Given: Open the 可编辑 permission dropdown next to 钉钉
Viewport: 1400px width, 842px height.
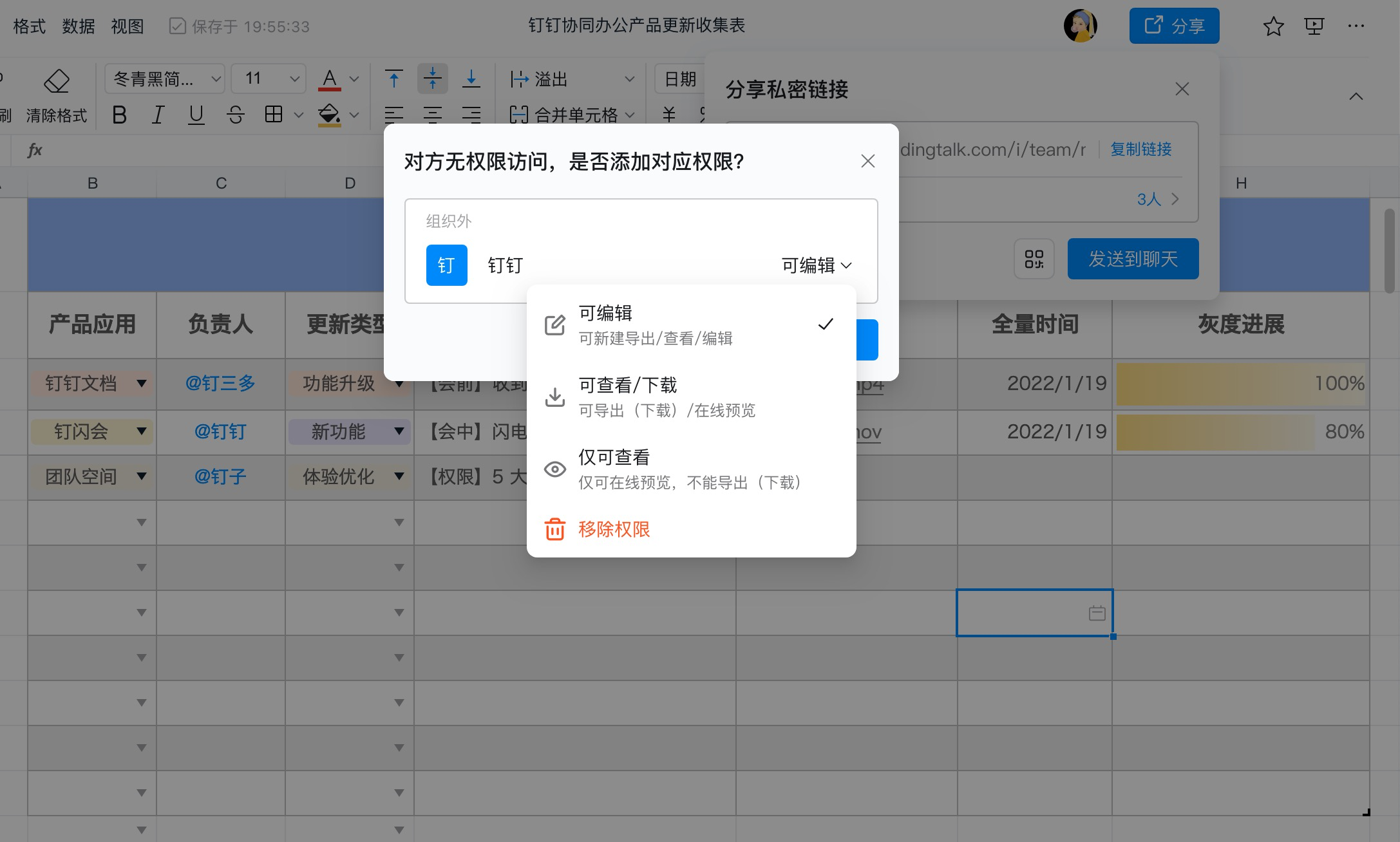Looking at the screenshot, I should pyautogui.click(x=816, y=265).
